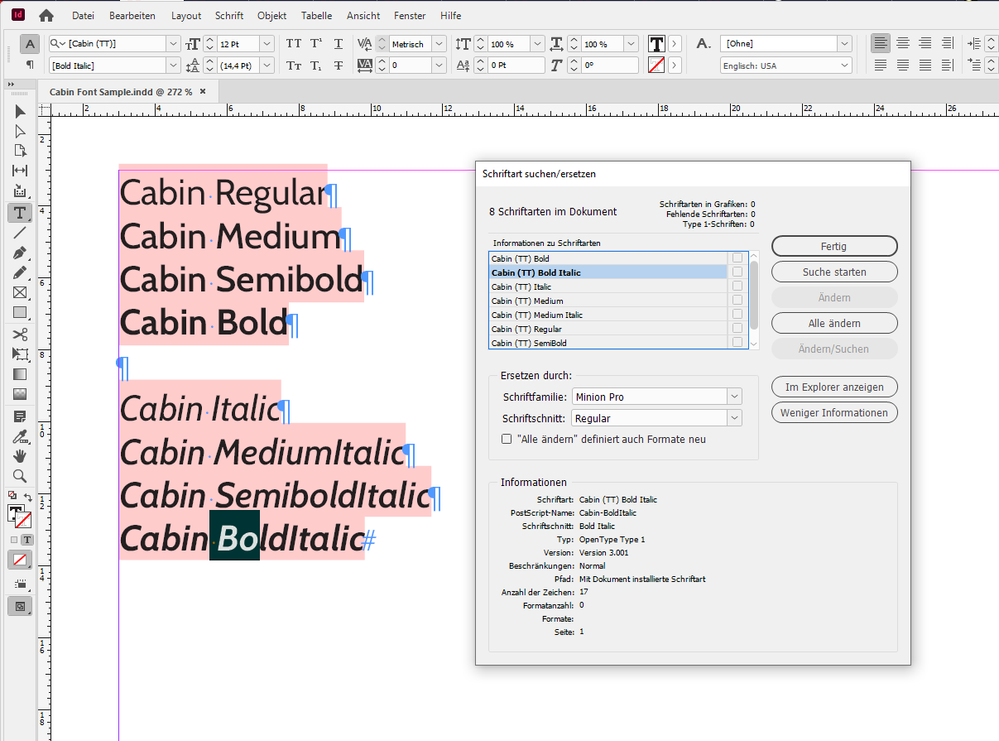Select the Scissors tool

coord(20,335)
